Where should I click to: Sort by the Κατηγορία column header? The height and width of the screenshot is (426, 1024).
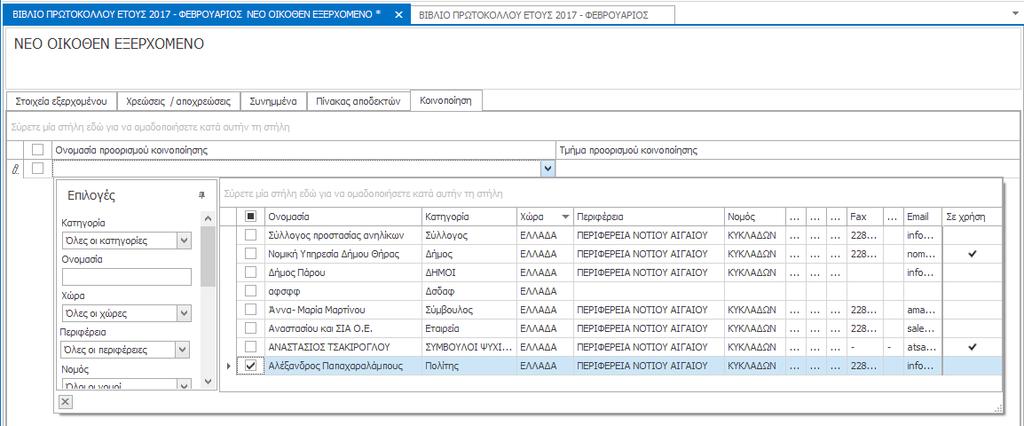click(x=468, y=216)
